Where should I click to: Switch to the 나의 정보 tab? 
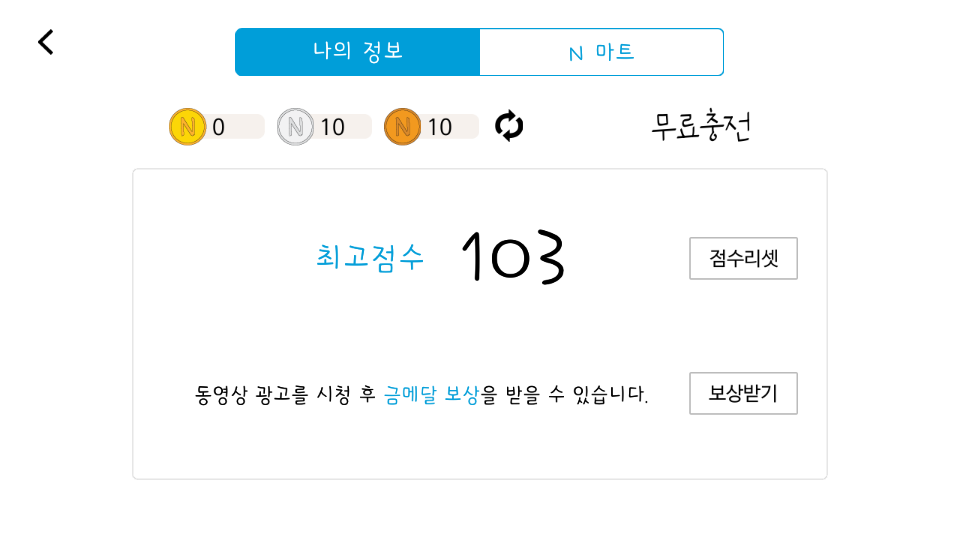[357, 52]
